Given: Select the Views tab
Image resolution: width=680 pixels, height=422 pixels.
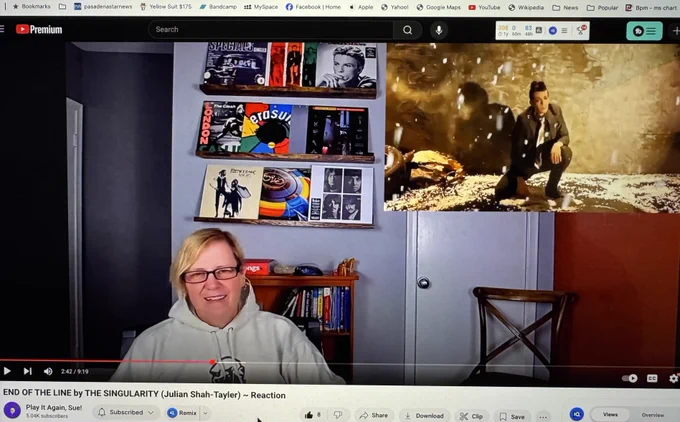Looking at the screenshot, I should pyautogui.click(x=610, y=414).
